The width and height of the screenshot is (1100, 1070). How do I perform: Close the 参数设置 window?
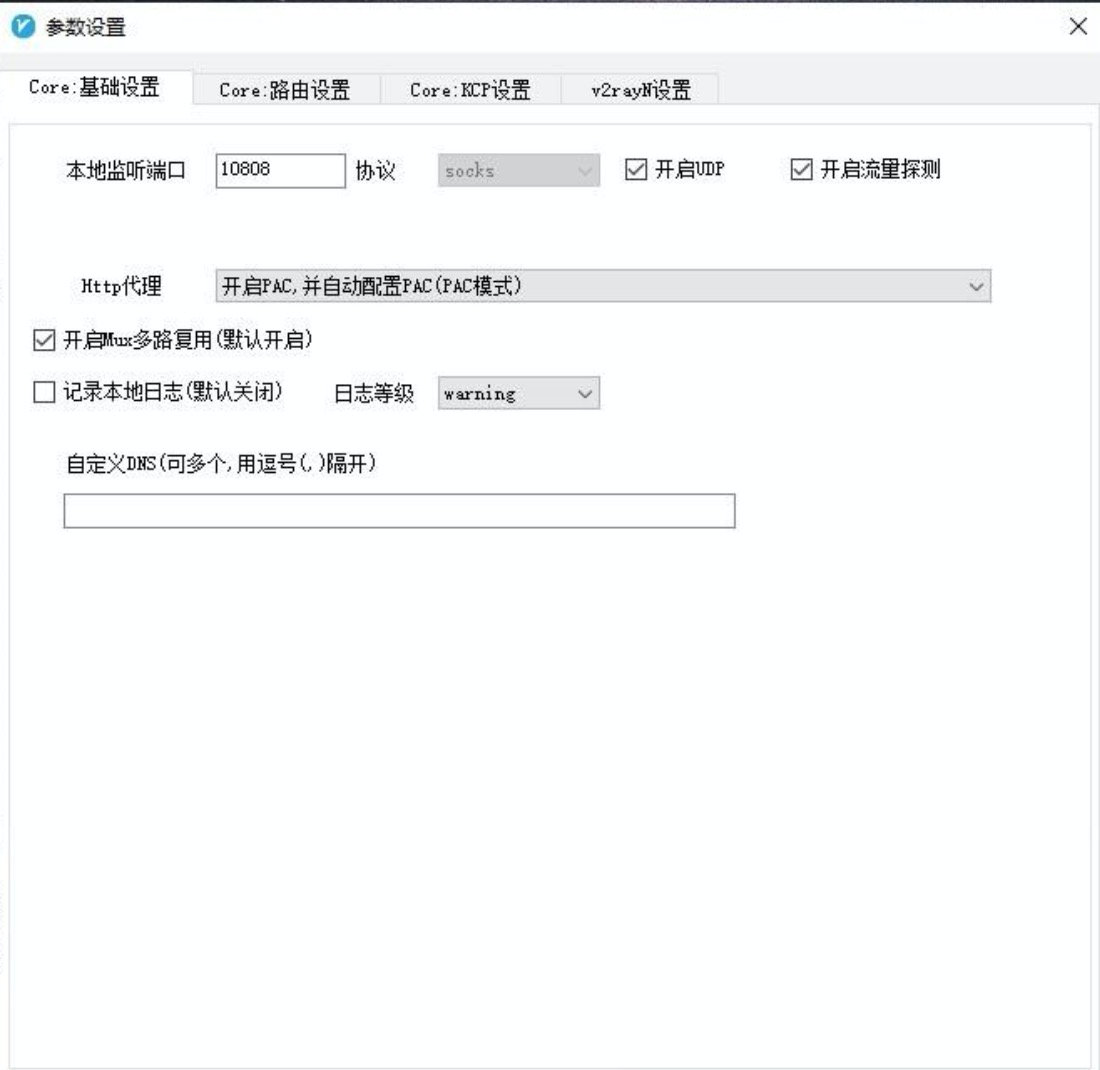click(x=1078, y=27)
